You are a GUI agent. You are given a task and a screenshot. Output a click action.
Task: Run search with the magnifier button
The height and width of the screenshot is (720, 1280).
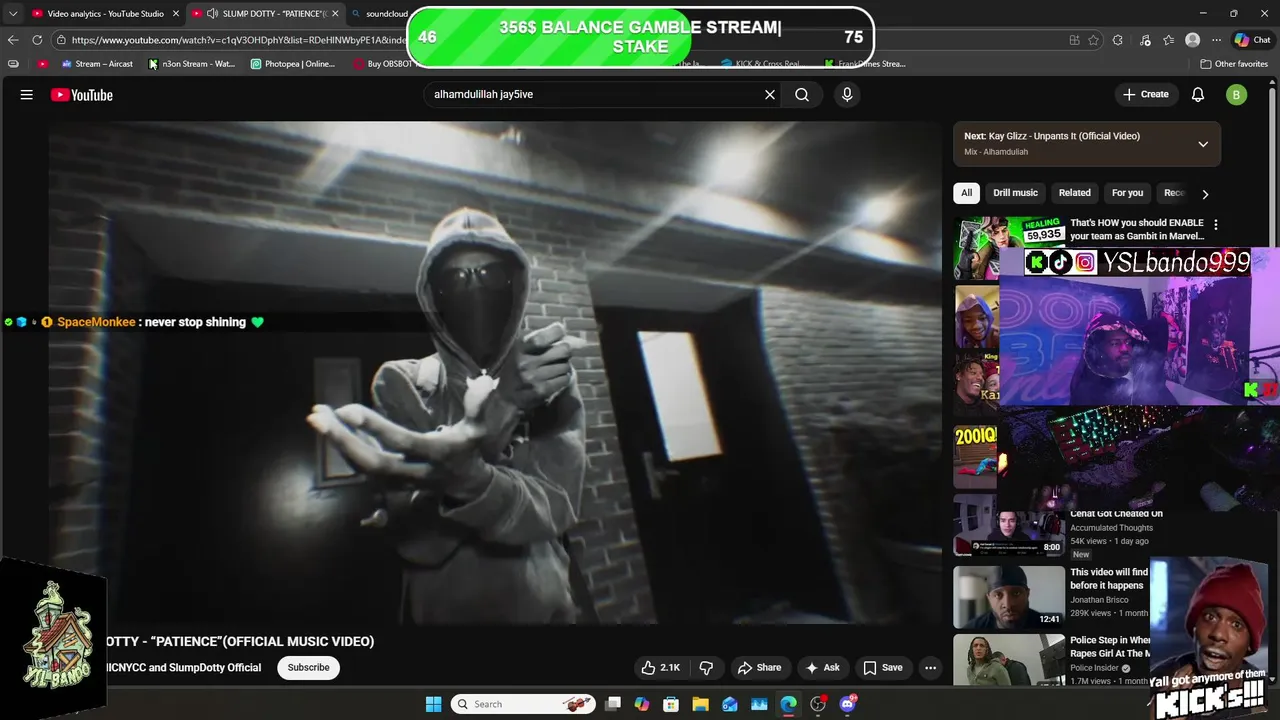[802, 95]
